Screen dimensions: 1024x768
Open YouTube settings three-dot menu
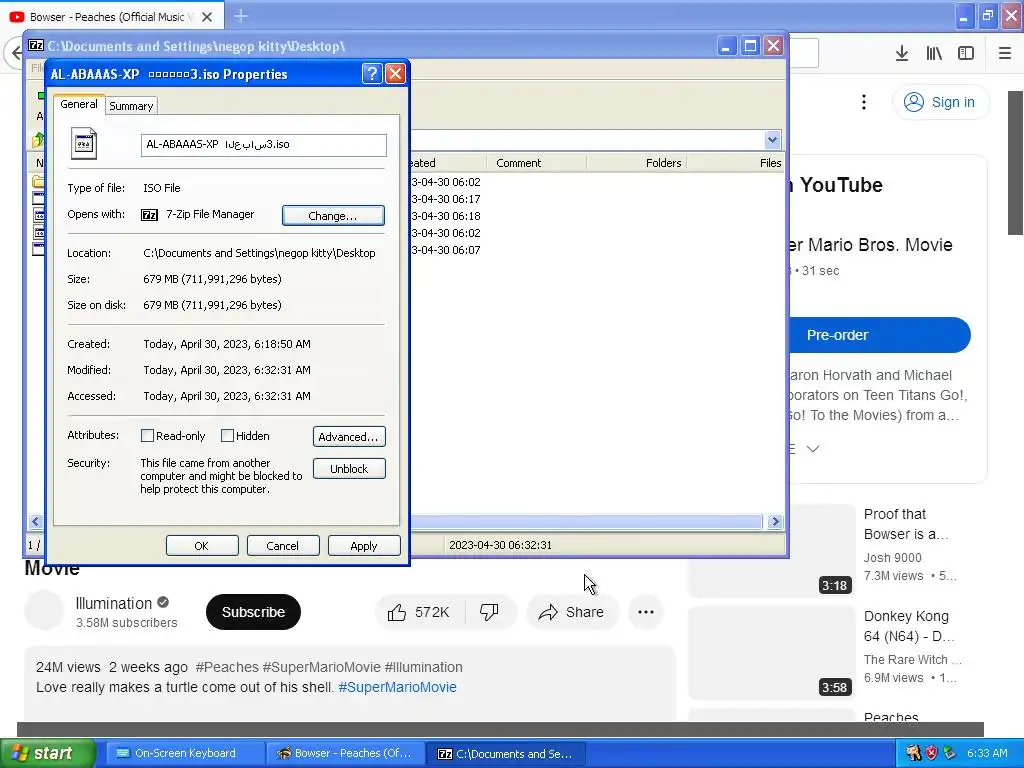[x=864, y=102]
